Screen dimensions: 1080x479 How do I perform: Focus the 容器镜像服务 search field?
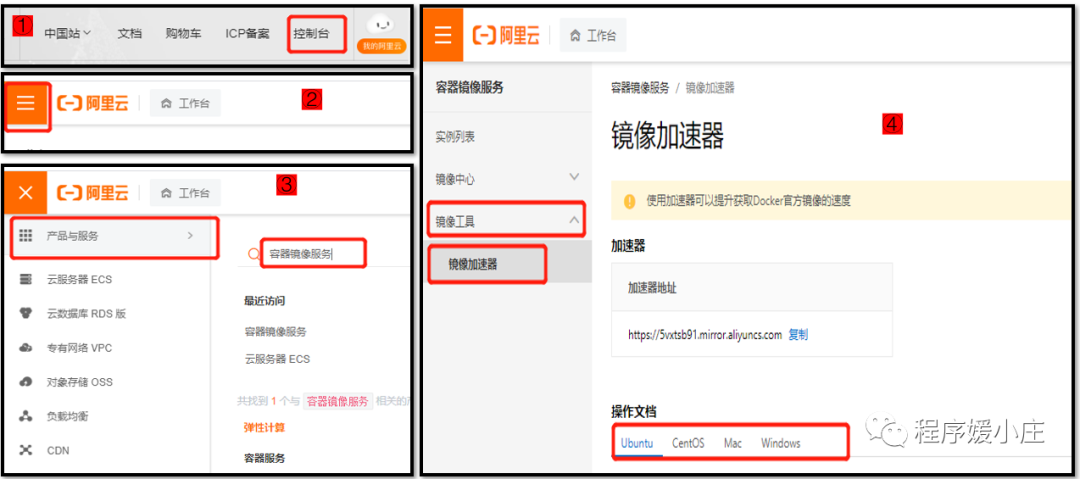[313, 254]
